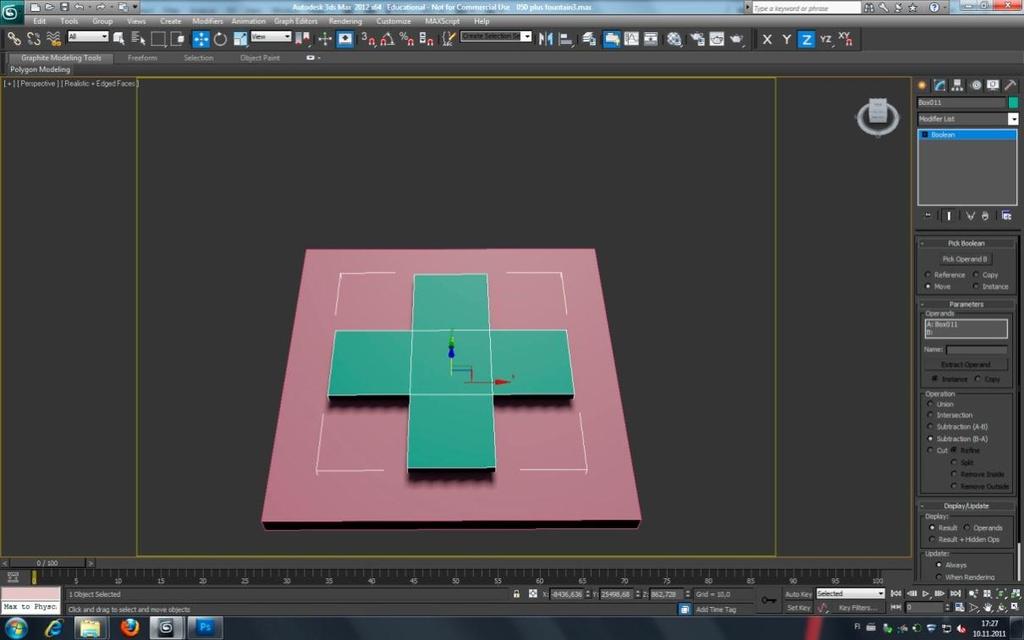Click the Bind to Space Warp icon
1024x640 pixels.
[54, 39]
